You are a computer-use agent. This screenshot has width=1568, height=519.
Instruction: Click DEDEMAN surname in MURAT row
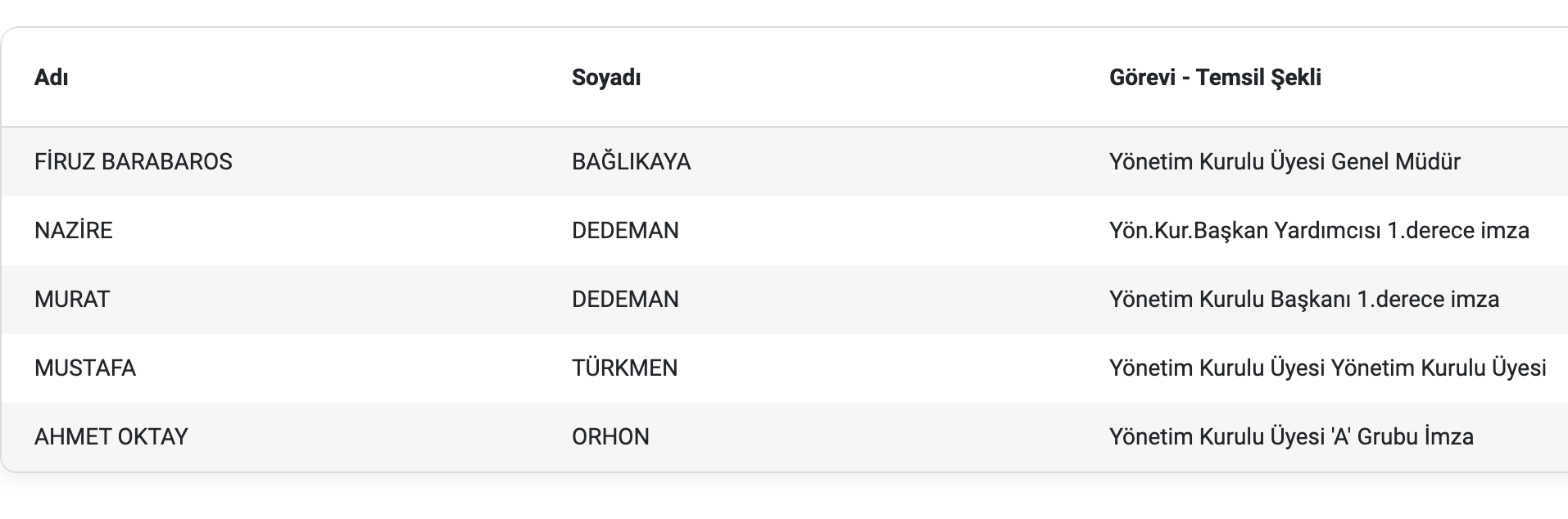coord(625,299)
